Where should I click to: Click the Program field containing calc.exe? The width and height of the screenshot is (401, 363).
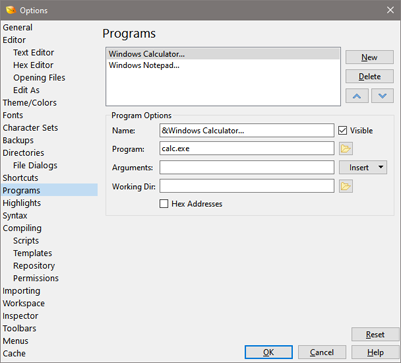(x=247, y=149)
